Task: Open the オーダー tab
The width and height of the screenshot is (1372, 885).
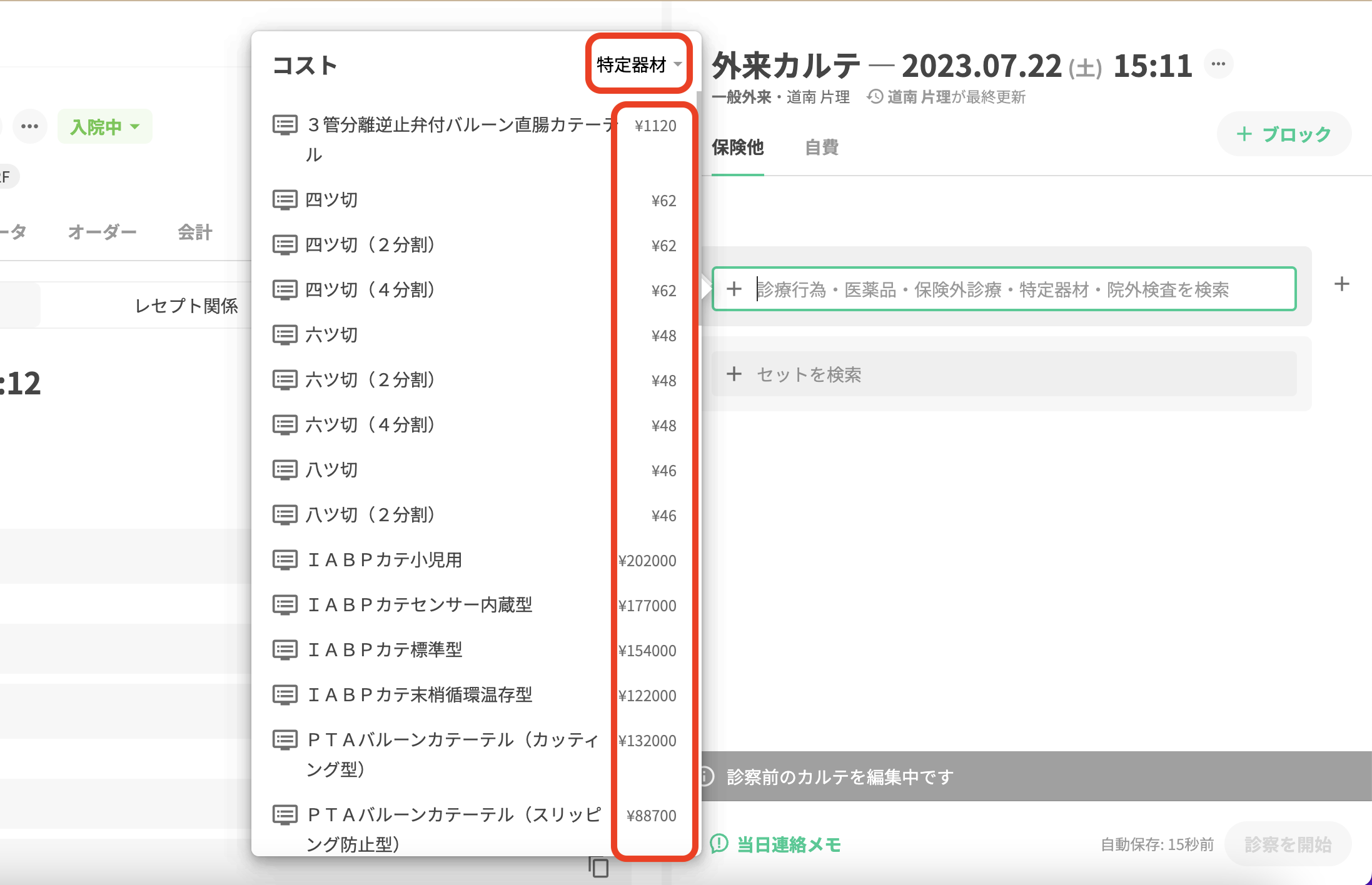Action: (x=102, y=232)
